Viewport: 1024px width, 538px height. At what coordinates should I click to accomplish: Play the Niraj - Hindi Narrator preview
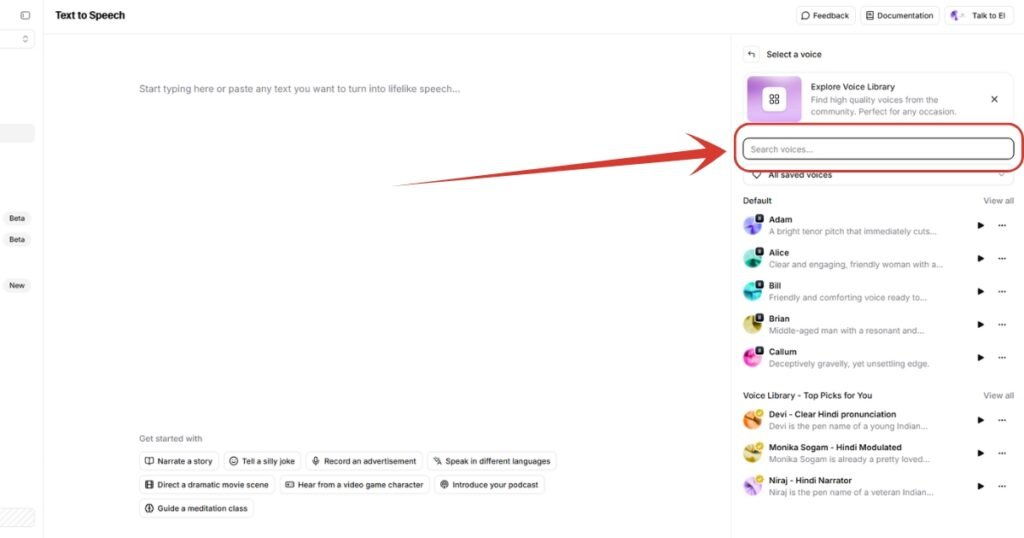click(980, 486)
